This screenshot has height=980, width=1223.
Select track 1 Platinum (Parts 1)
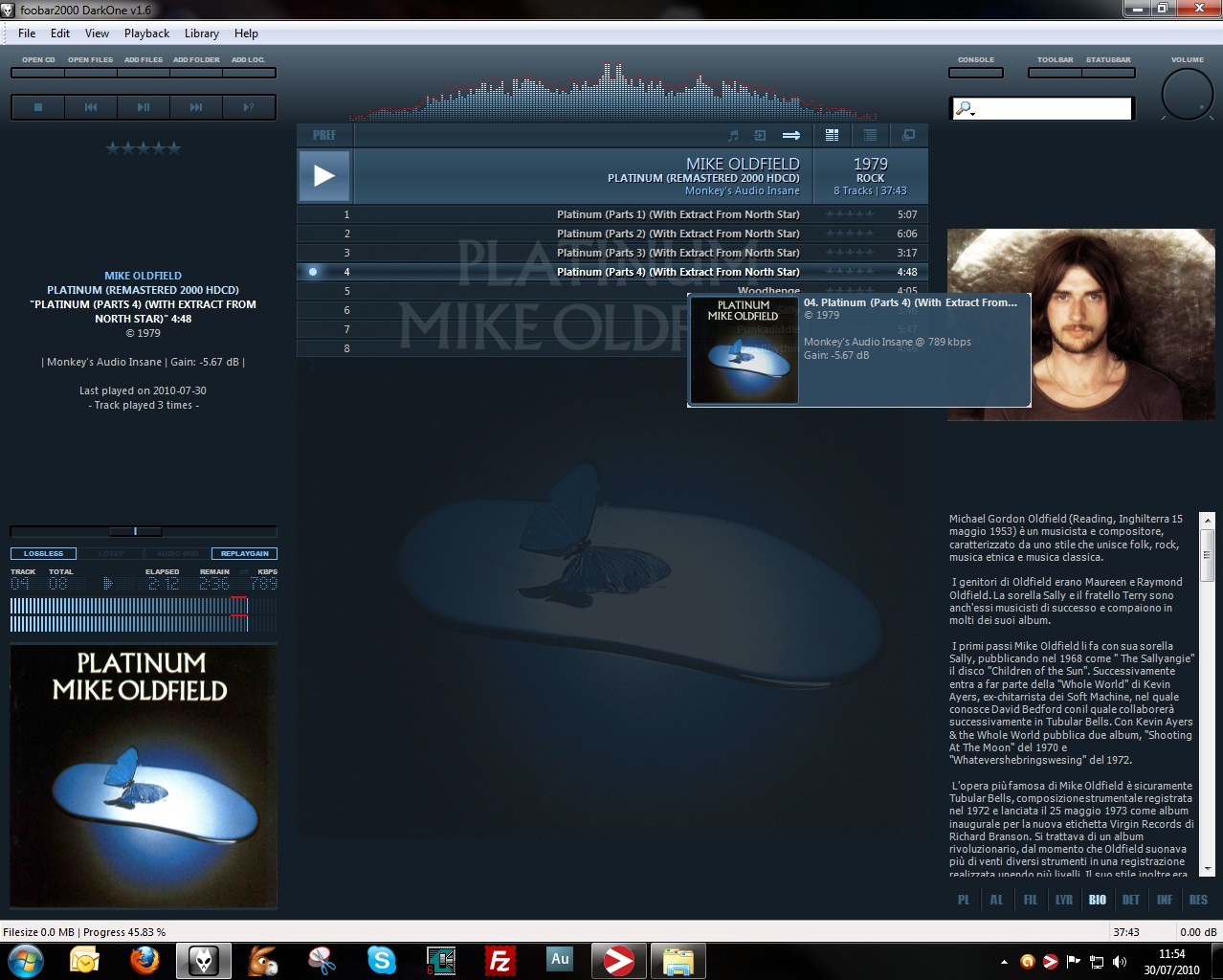point(612,214)
